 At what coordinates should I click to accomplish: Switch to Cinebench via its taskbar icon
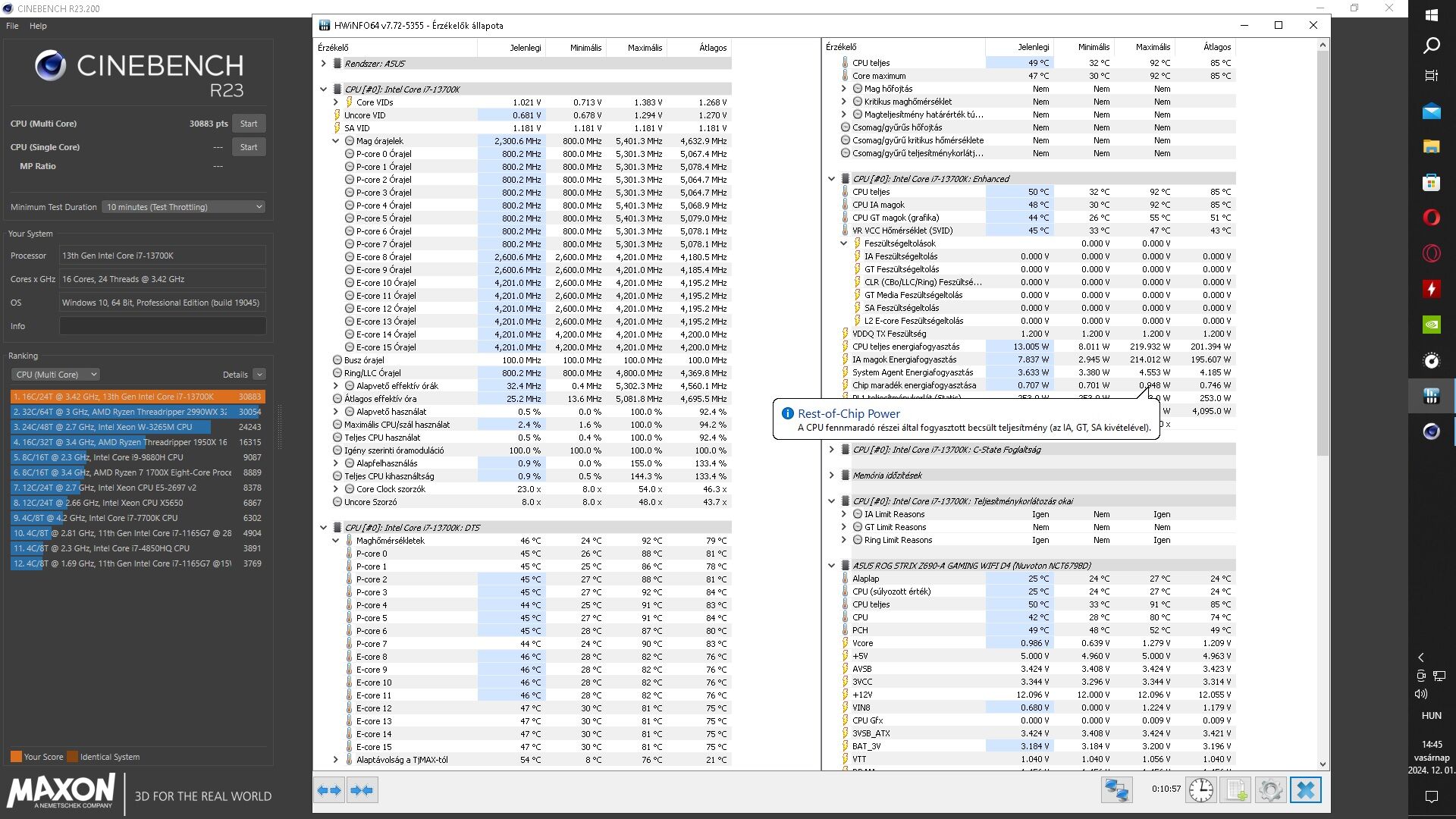pyautogui.click(x=1432, y=431)
